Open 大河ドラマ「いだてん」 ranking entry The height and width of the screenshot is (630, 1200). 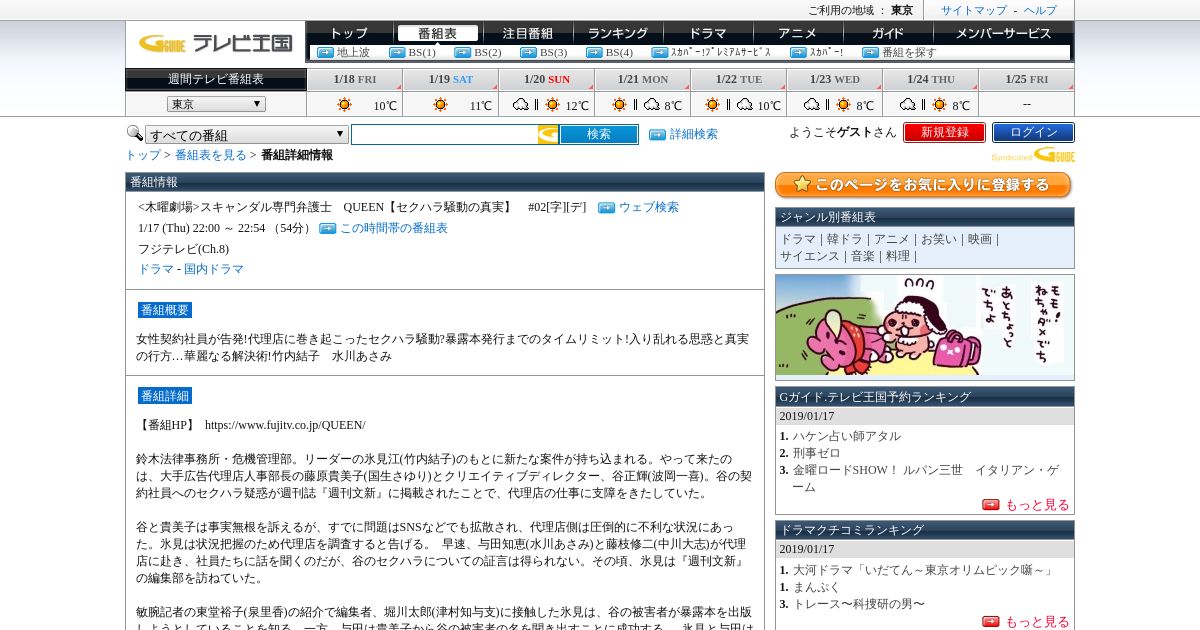[x=924, y=570]
